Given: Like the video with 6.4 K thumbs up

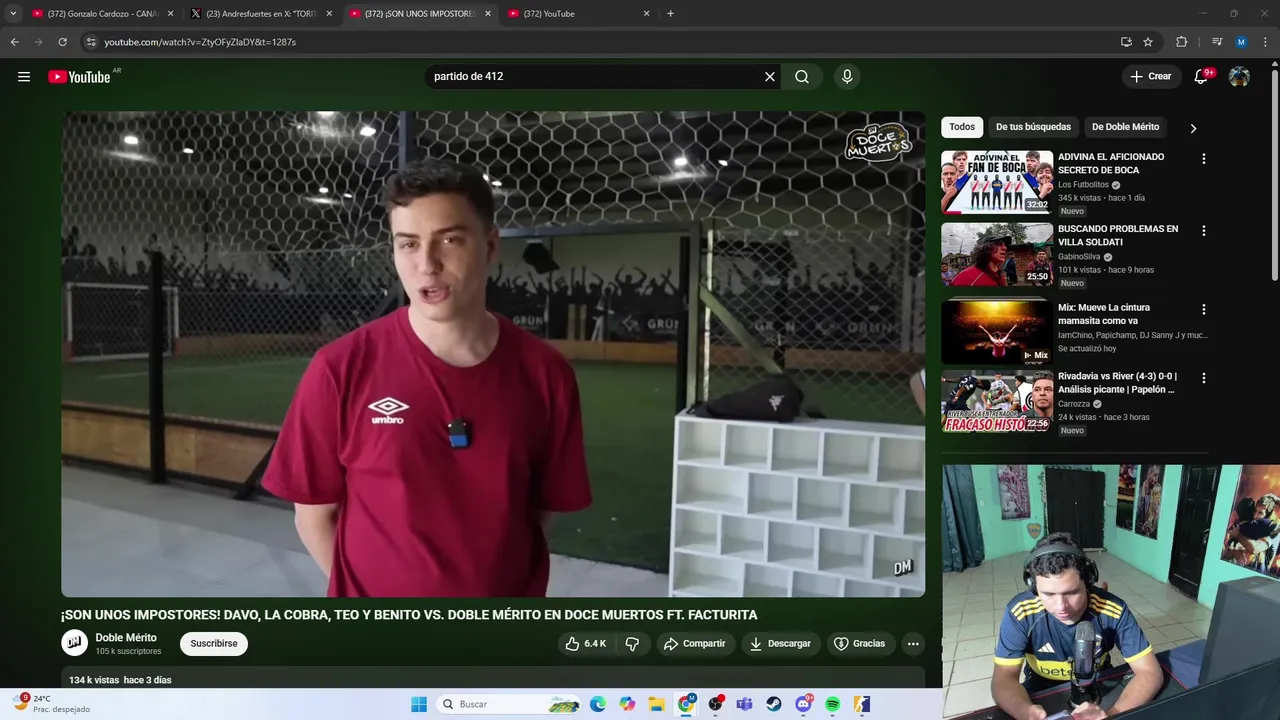Looking at the screenshot, I should [585, 644].
